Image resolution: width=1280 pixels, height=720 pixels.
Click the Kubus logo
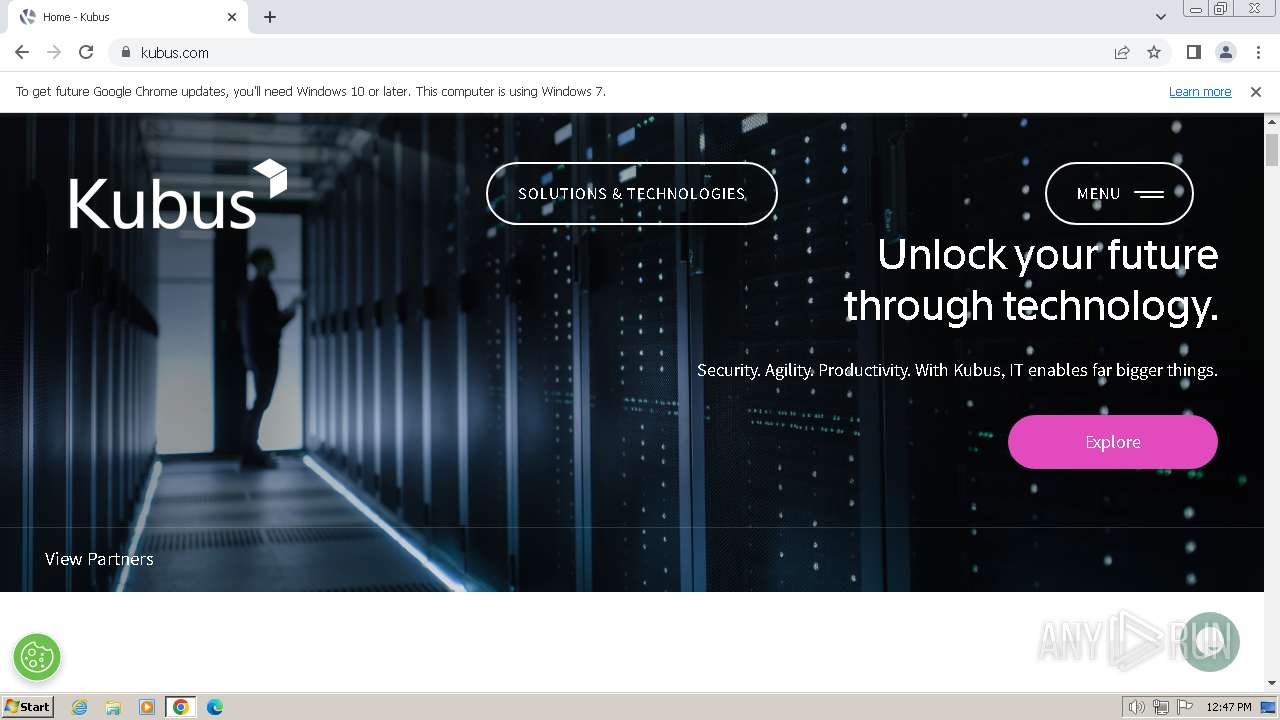click(178, 194)
